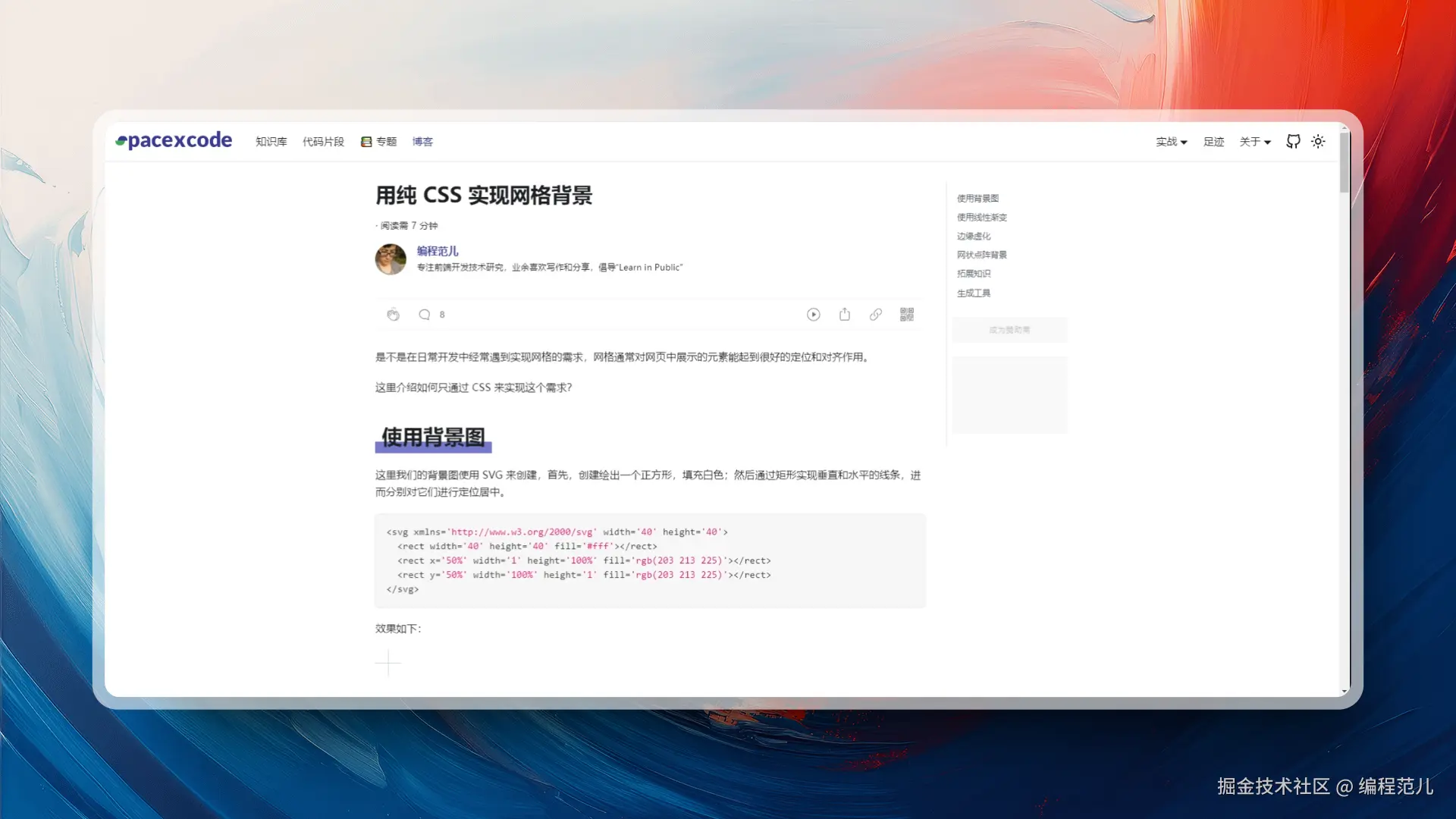Jump to 网状点阵背景 in the table of contents

pos(981,255)
